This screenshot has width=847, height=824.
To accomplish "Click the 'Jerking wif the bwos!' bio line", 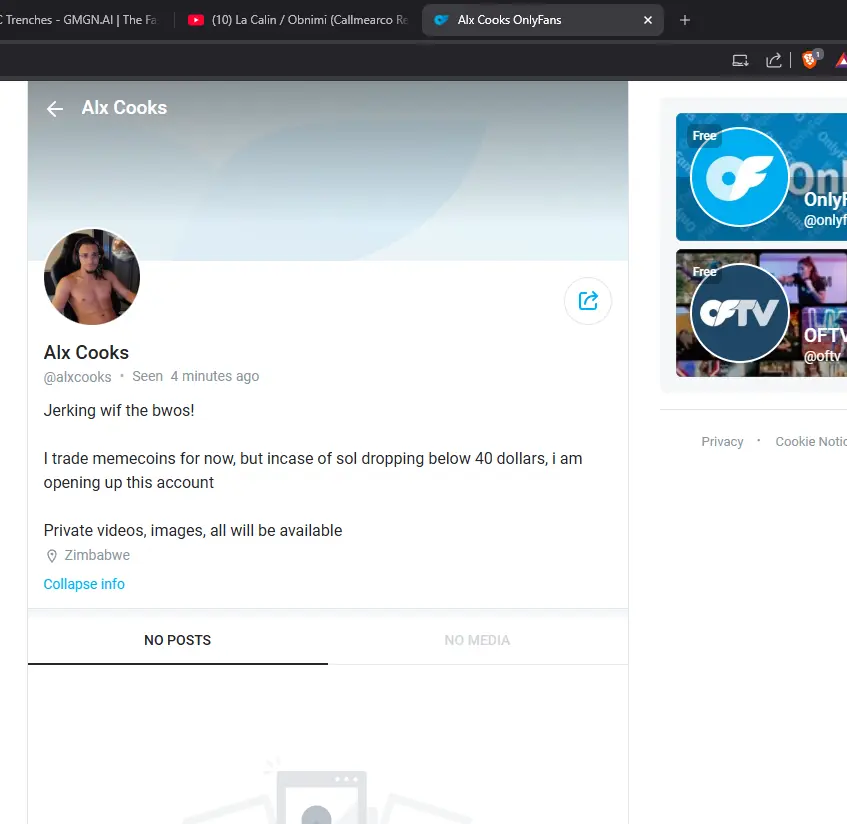I will [119, 411].
